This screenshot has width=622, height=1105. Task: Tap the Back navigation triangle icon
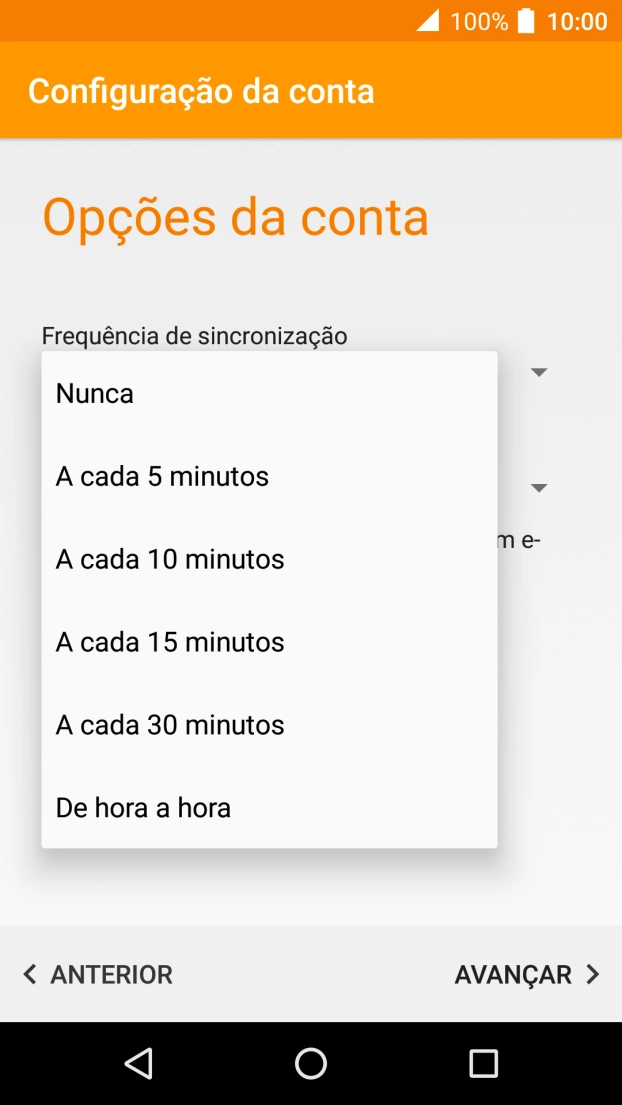point(139,1063)
